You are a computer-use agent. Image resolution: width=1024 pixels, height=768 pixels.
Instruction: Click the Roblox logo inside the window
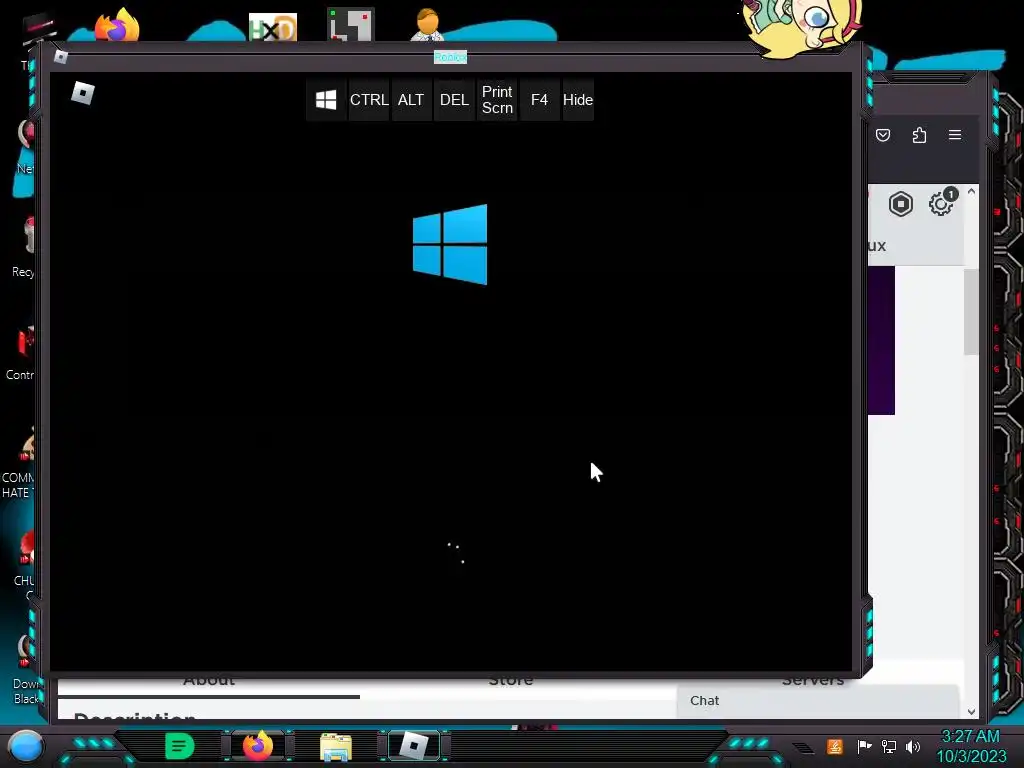pos(83,93)
